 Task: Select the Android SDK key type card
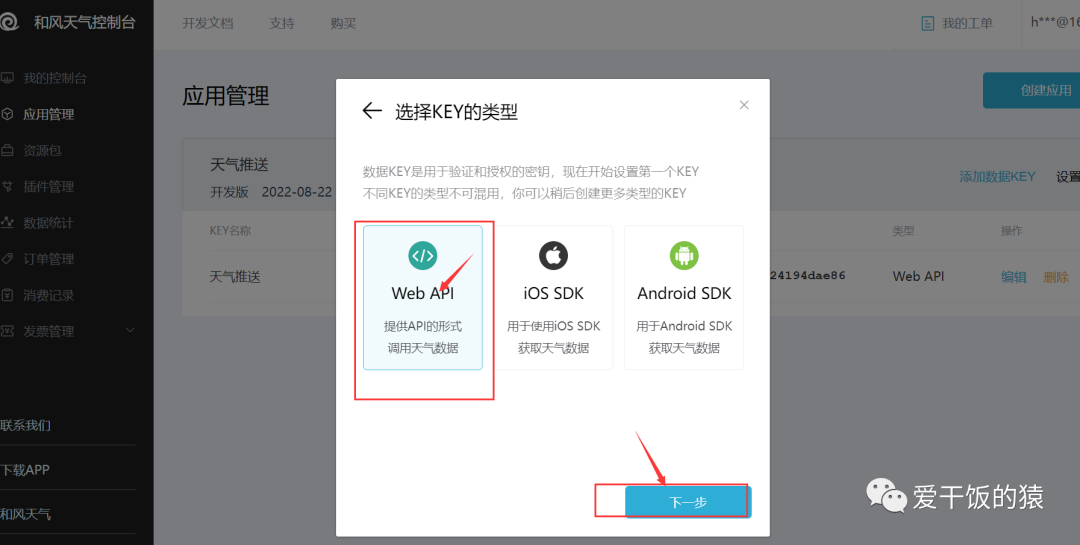pyautogui.click(x=684, y=298)
